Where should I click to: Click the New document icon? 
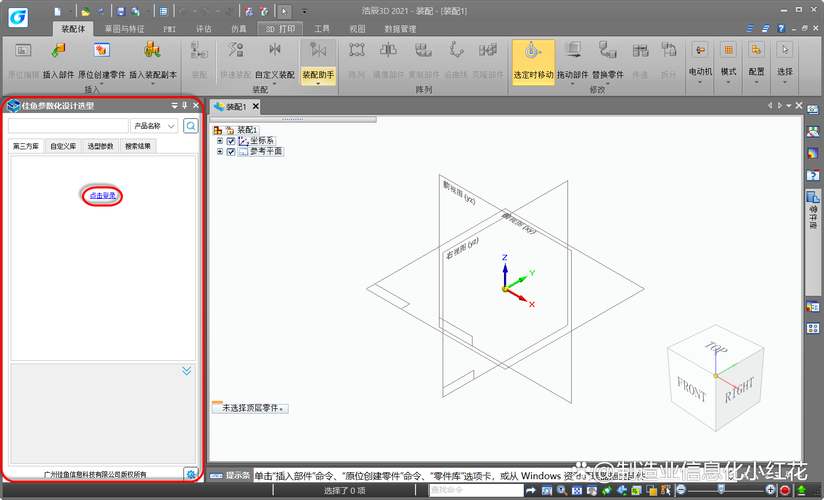(58, 11)
